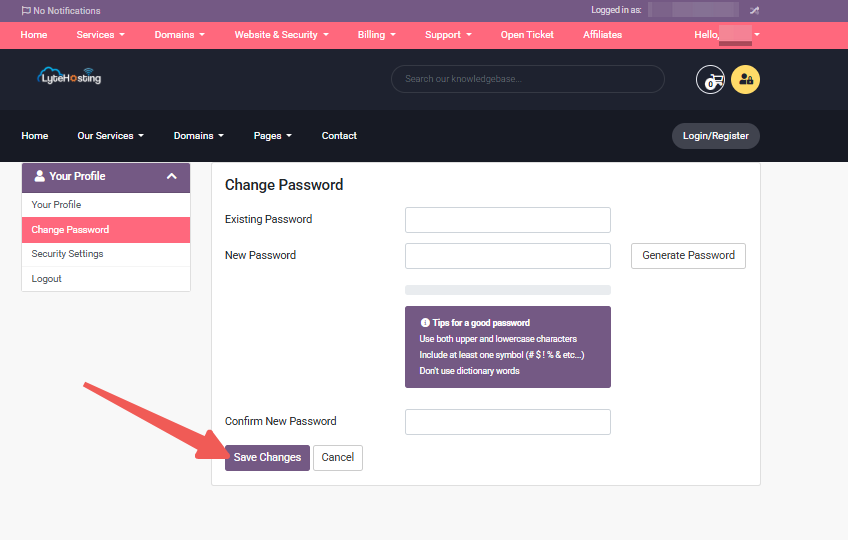Focus the Existing Password field
Viewport: 848px width, 540px height.
(508, 220)
